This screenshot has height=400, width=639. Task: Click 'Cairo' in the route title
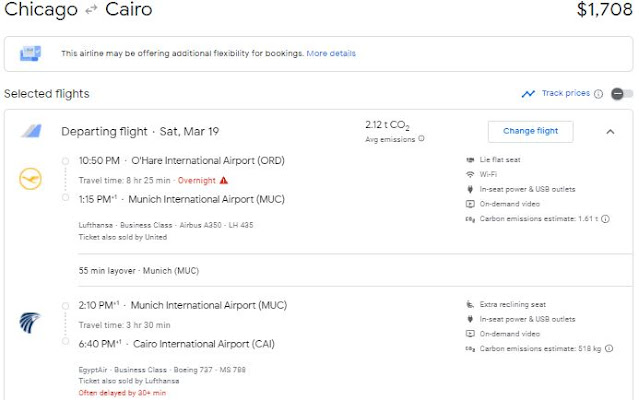click(129, 9)
